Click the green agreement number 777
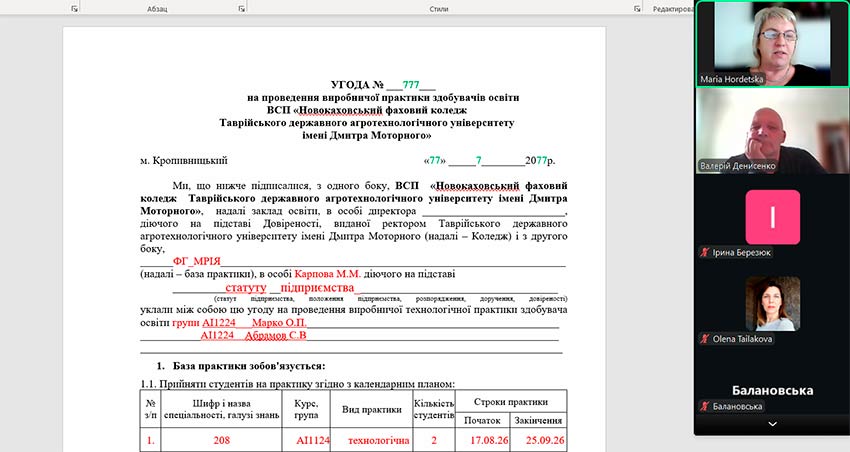Viewport: 850px width, 452px height. 411,85
